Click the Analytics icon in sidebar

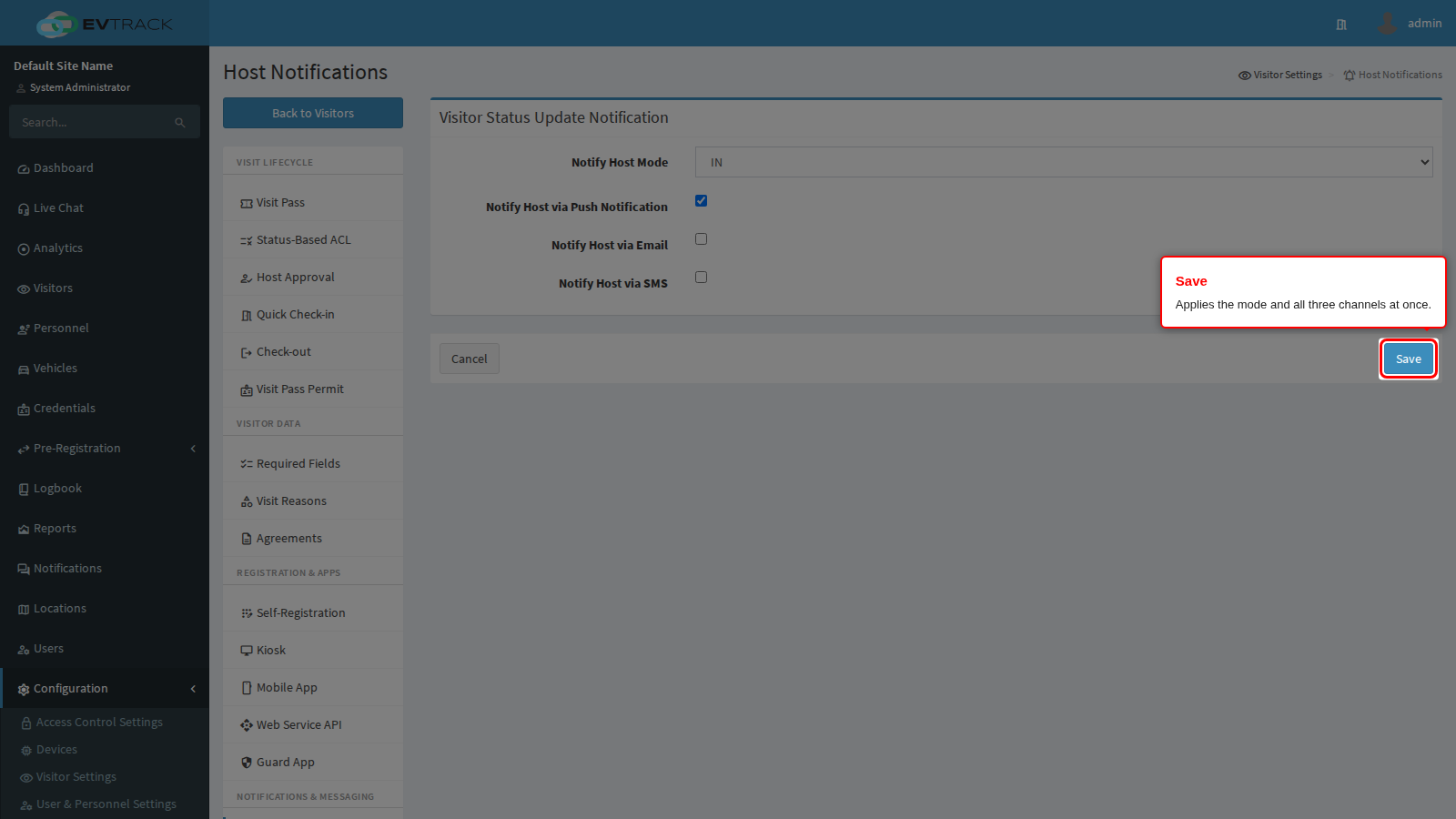click(24, 249)
